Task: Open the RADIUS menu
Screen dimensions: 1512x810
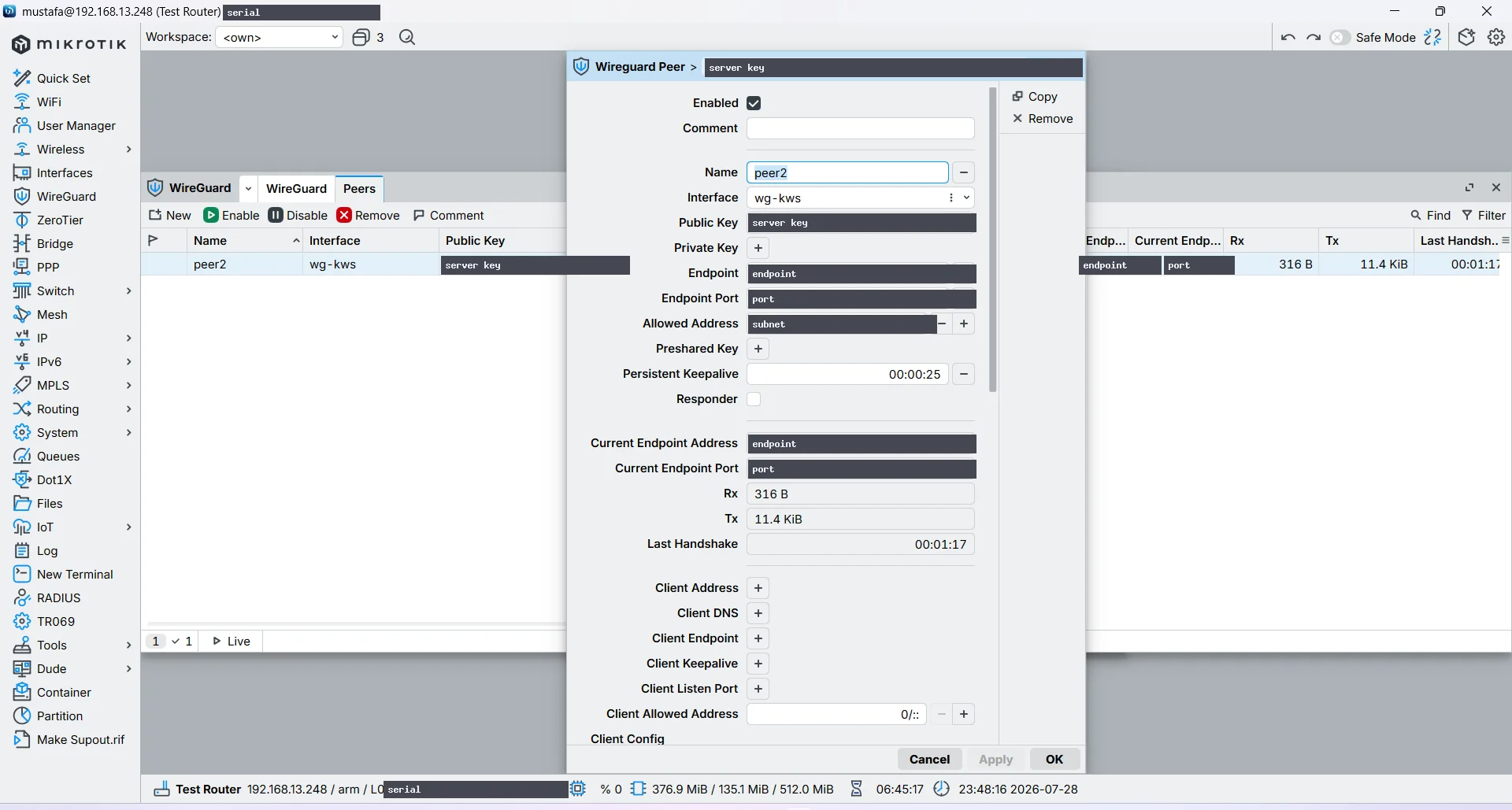Action: (x=47, y=597)
